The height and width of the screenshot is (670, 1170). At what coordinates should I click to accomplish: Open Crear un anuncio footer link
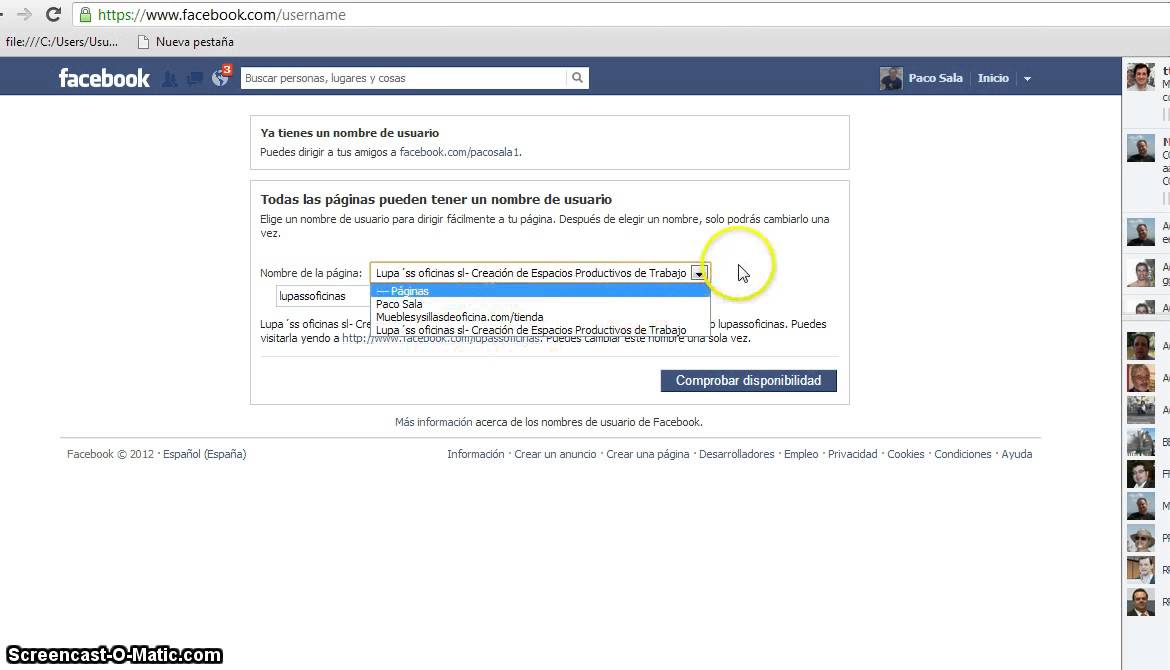pyautogui.click(x=555, y=454)
